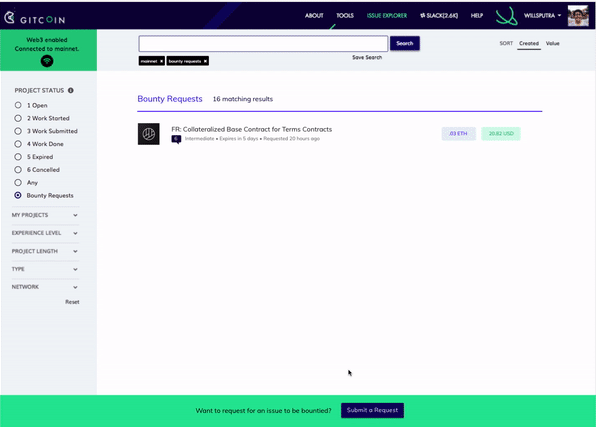This screenshot has height=427, width=596.
Task: Click the project avatar of the FR bounty
Action: pos(149,134)
